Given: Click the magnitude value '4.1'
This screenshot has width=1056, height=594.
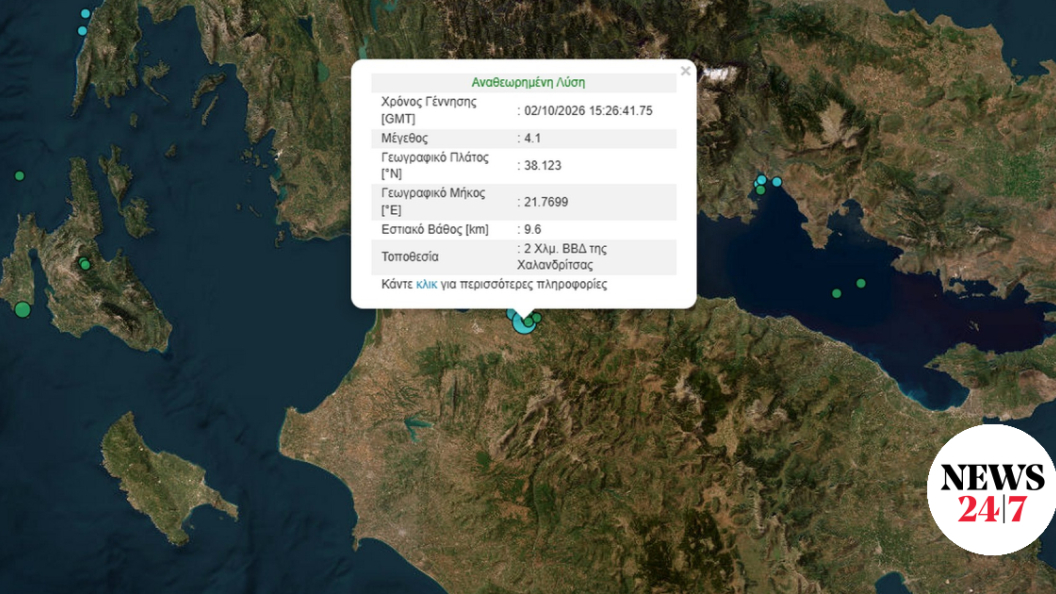Looking at the screenshot, I should coord(532,138).
